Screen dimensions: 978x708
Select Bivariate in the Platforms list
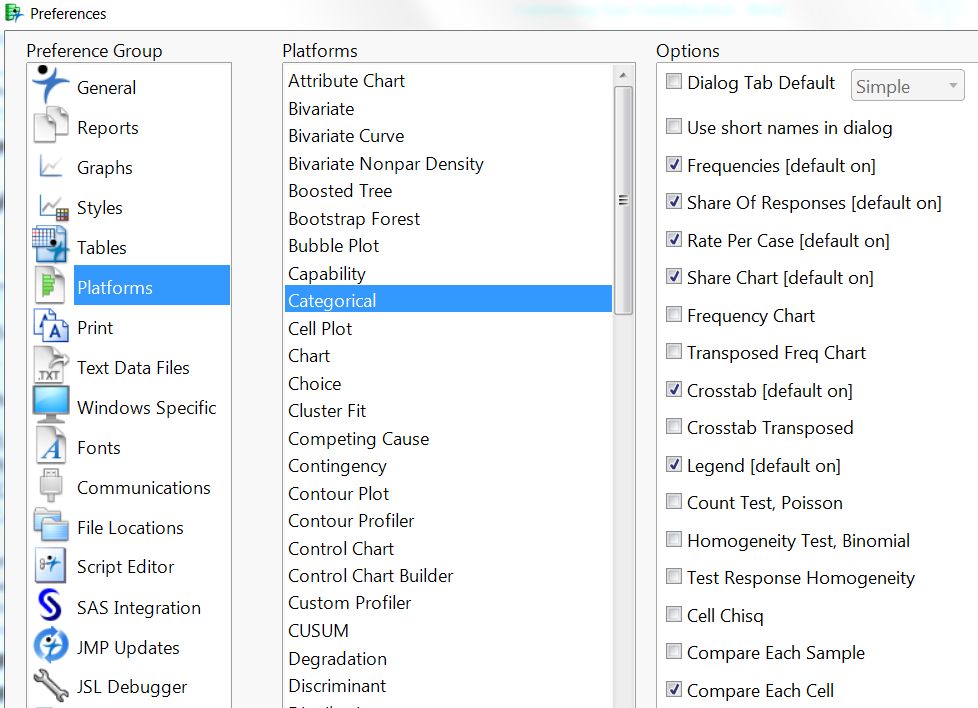pos(321,108)
